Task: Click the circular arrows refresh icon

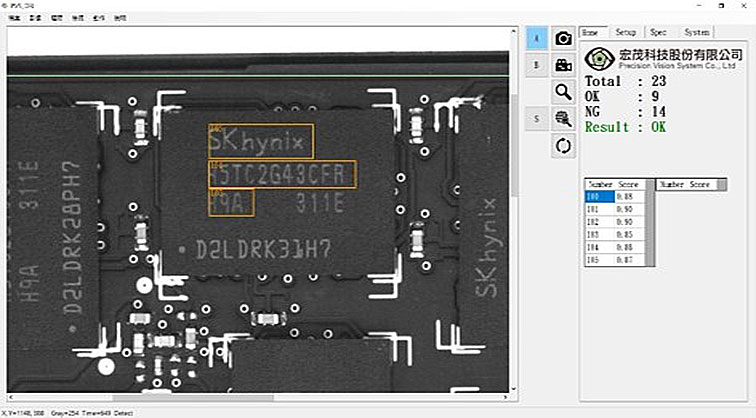Action: tap(564, 145)
